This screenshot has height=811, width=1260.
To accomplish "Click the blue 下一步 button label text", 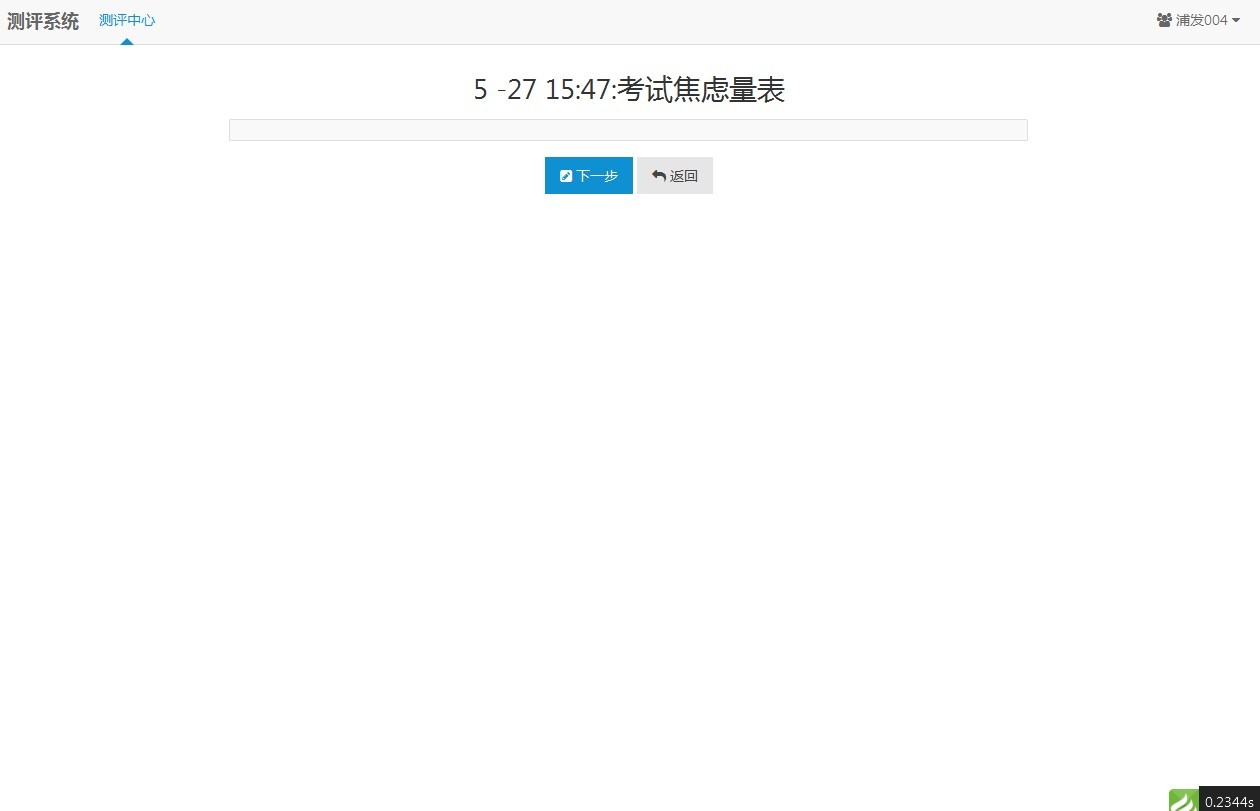I will [x=597, y=176].
